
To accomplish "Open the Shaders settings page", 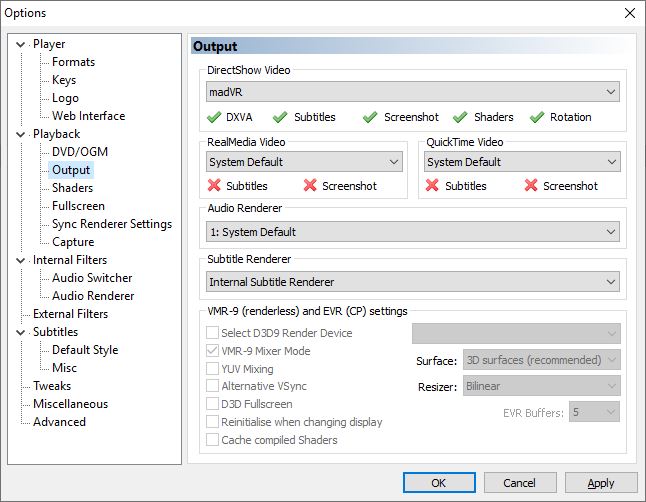I will pos(73,188).
